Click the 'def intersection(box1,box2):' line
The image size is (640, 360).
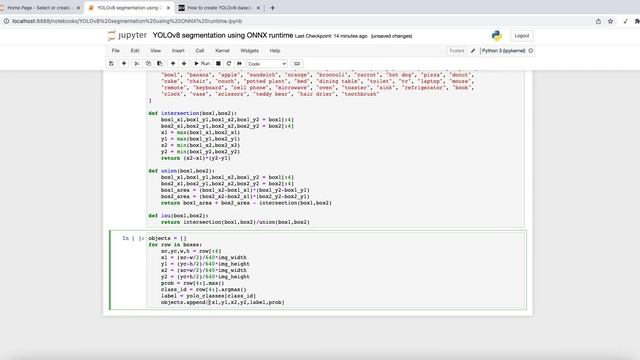(x=193, y=113)
